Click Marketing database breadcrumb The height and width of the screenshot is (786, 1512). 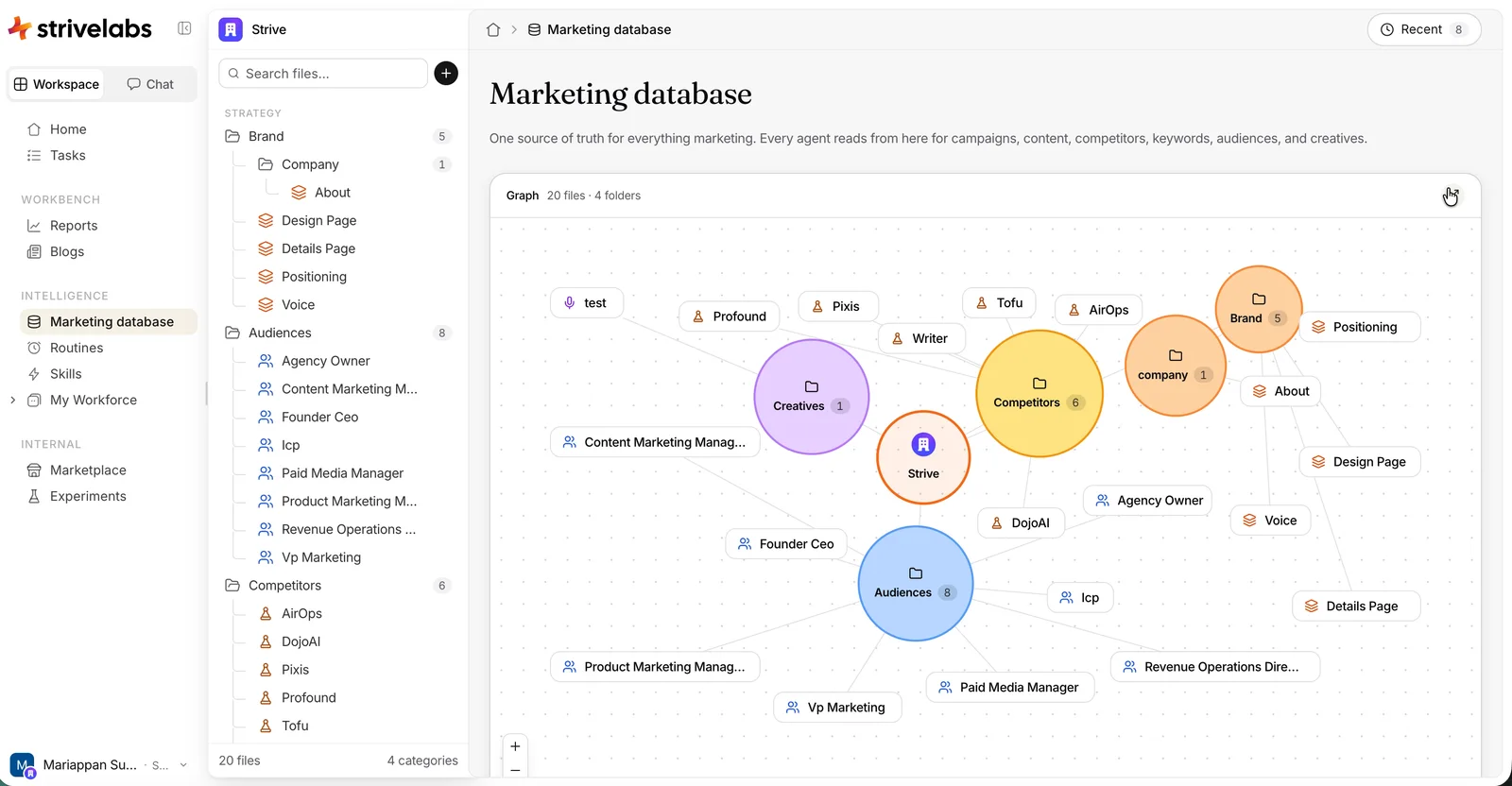coord(599,29)
